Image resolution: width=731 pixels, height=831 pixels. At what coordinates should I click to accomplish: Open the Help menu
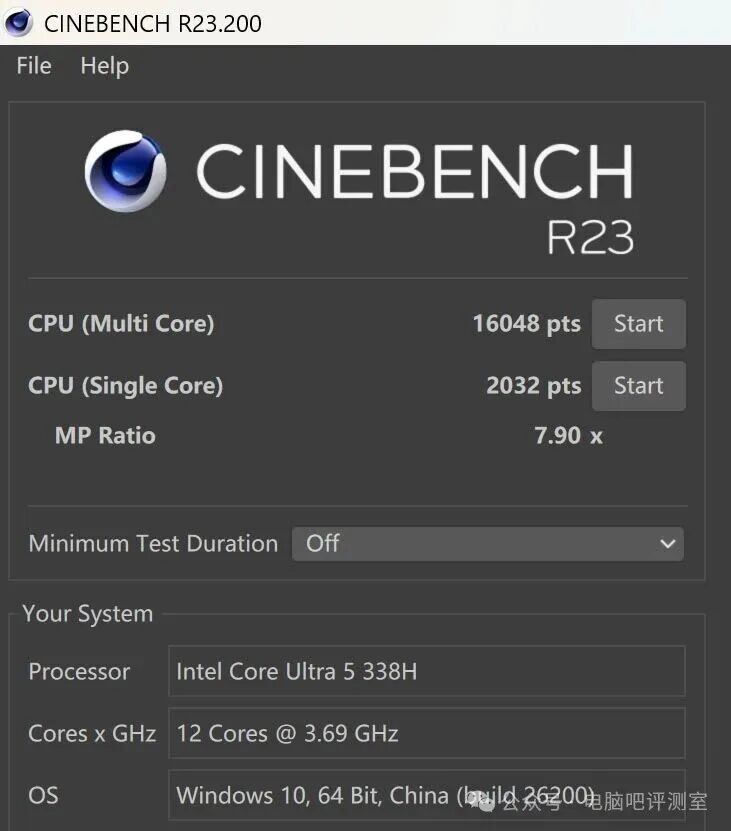(104, 66)
